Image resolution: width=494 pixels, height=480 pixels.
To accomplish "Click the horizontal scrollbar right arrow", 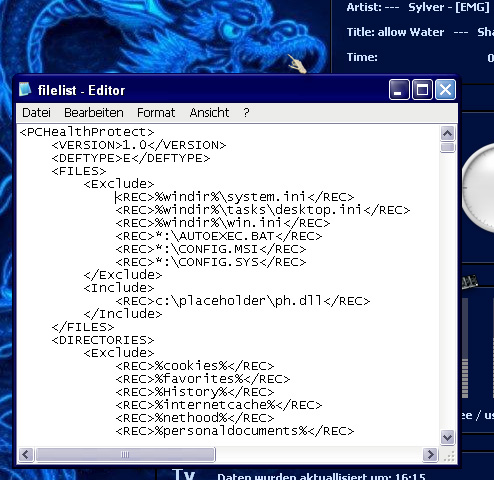I will (x=430, y=454).
